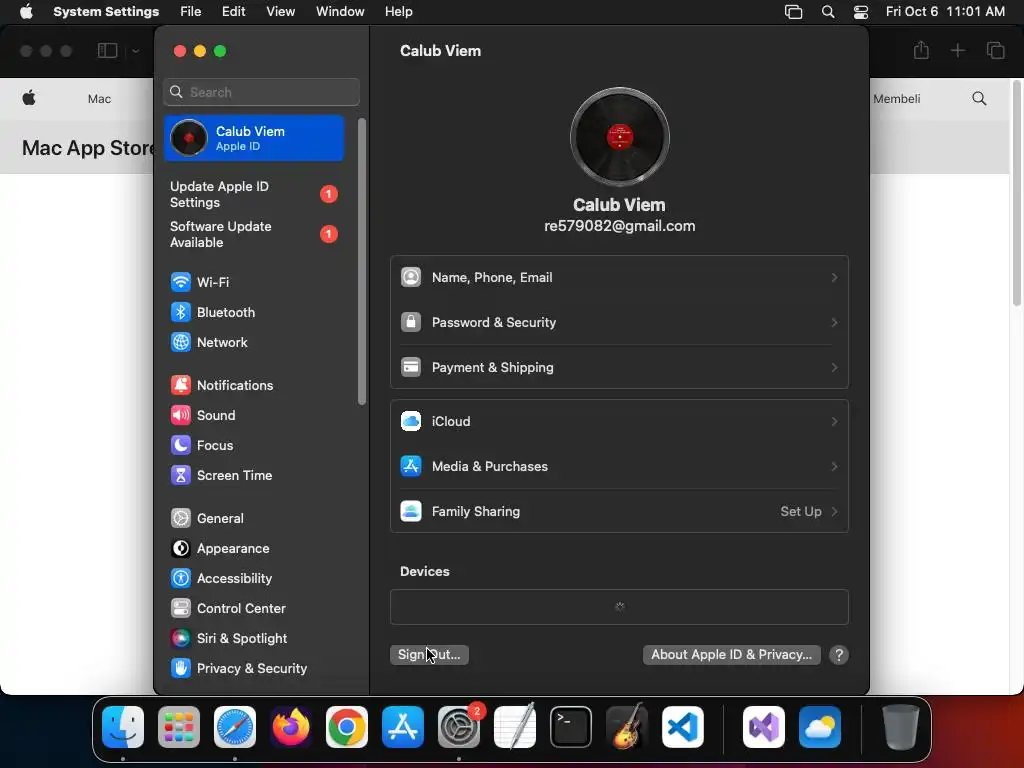Click the Finder icon in Dock
This screenshot has width=1024, height=768.
coord(123,727)
